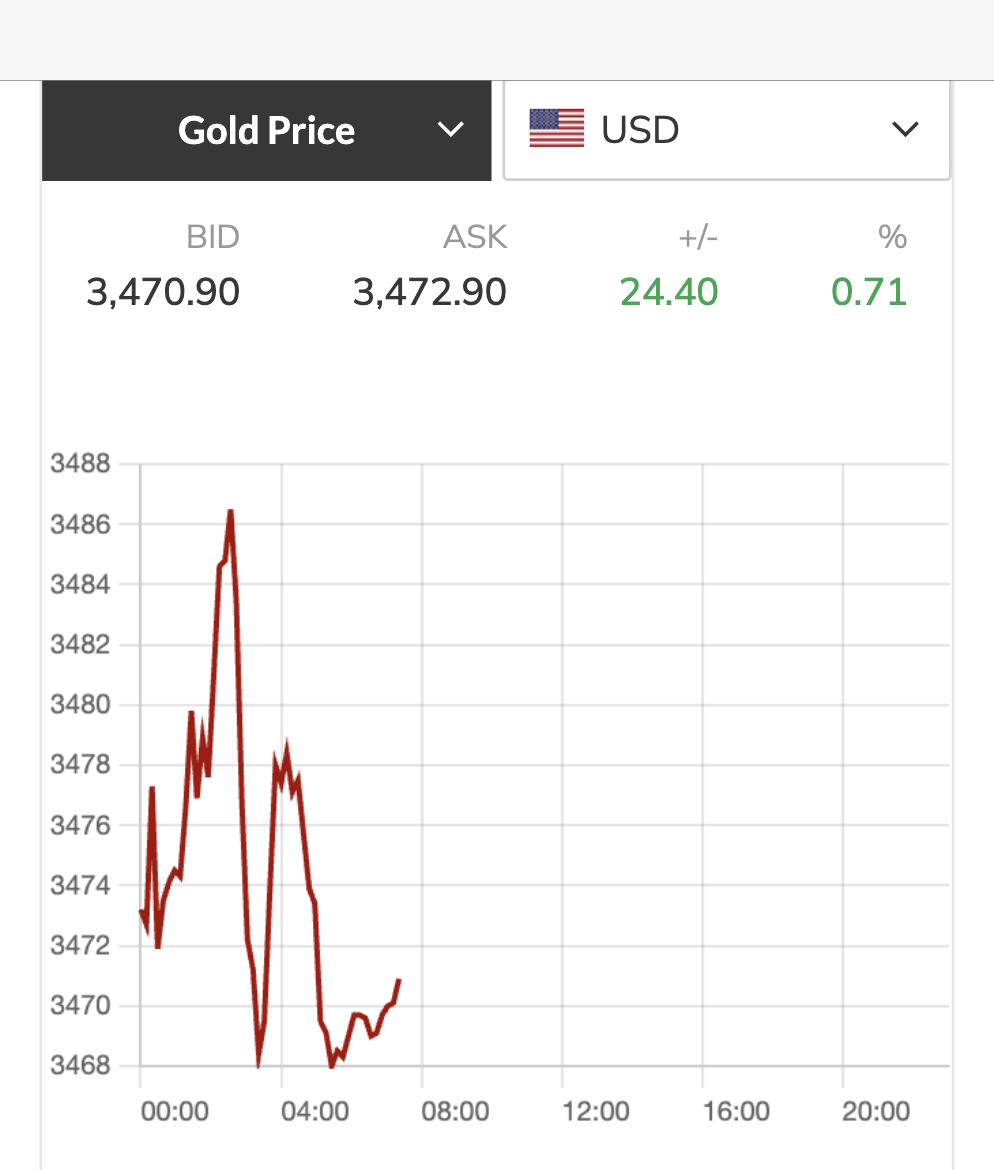Click the chevron in Gold Price selector
The height and width of the screenshot is (1170, 994).
pyautogui.click(x=451, y=130)
